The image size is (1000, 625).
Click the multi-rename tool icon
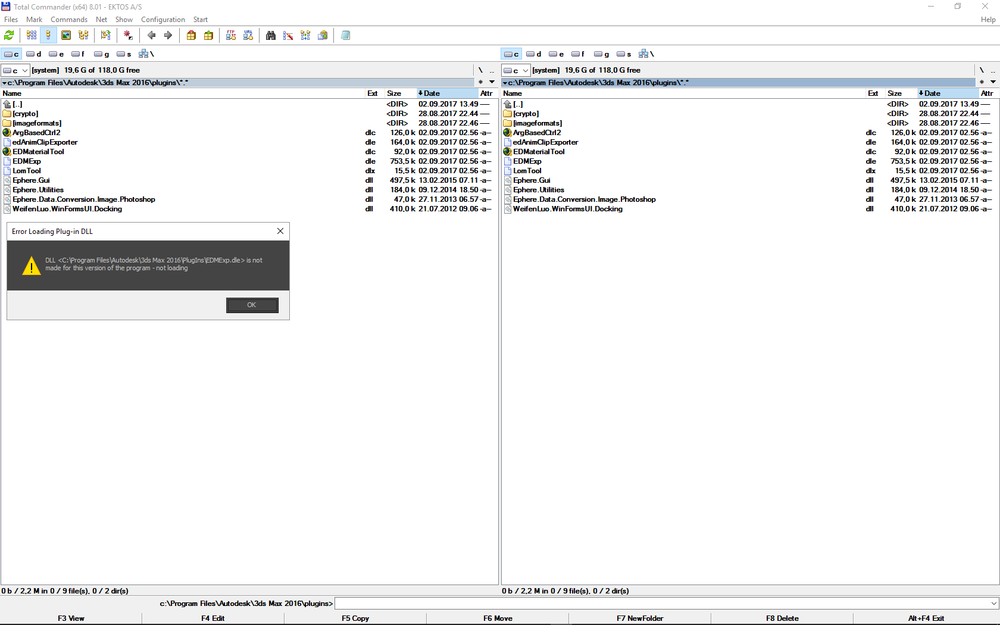click(288, 36)
